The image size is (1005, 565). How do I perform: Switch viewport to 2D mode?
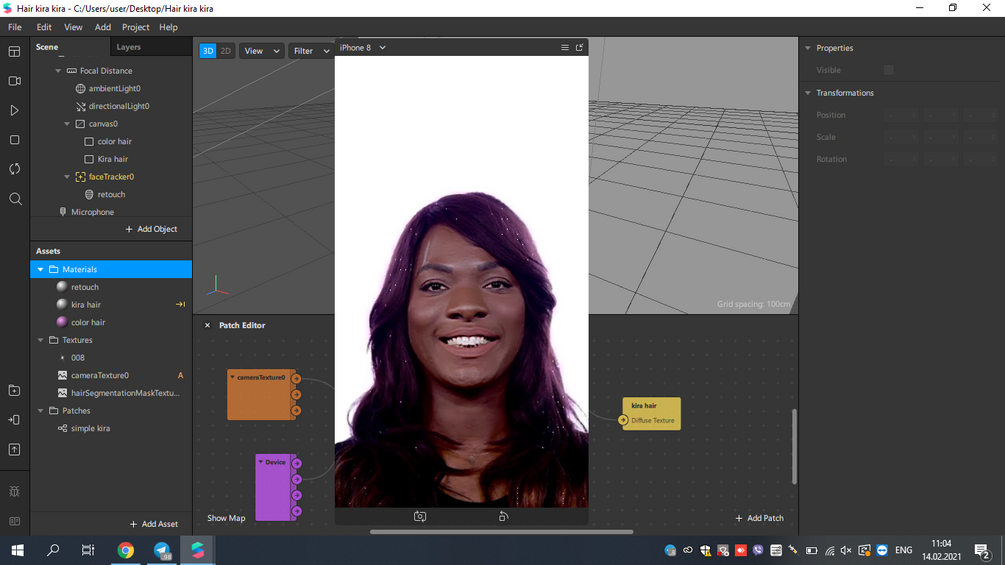(226, 51)
